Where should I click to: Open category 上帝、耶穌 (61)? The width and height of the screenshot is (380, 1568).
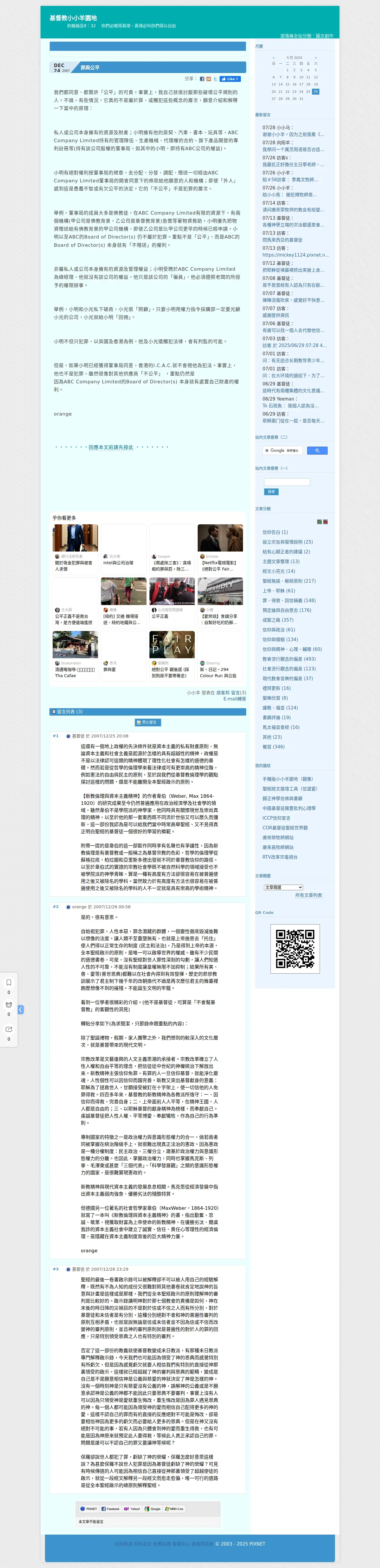pos(278,591)
